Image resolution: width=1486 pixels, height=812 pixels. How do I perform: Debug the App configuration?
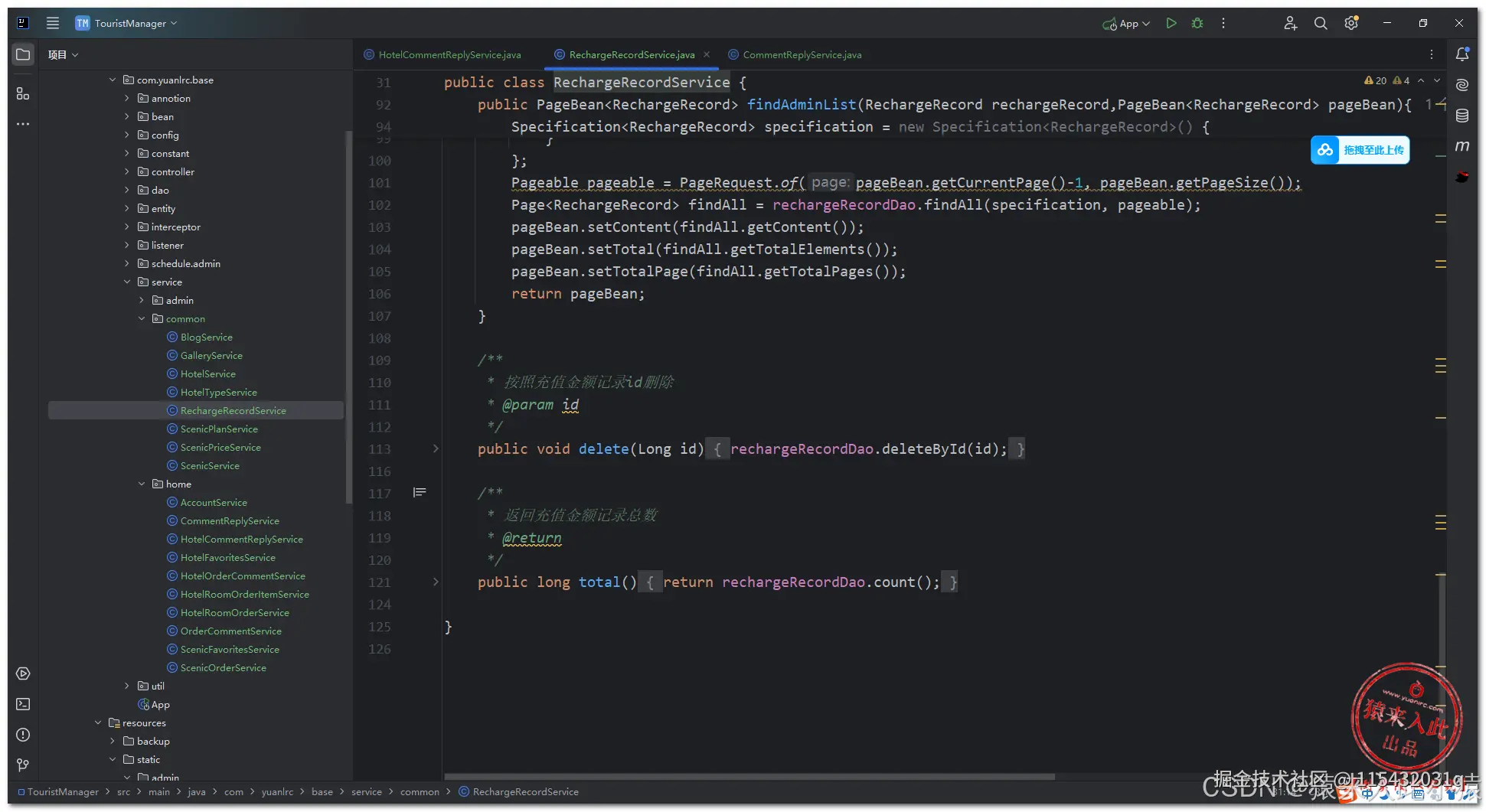1197,23
